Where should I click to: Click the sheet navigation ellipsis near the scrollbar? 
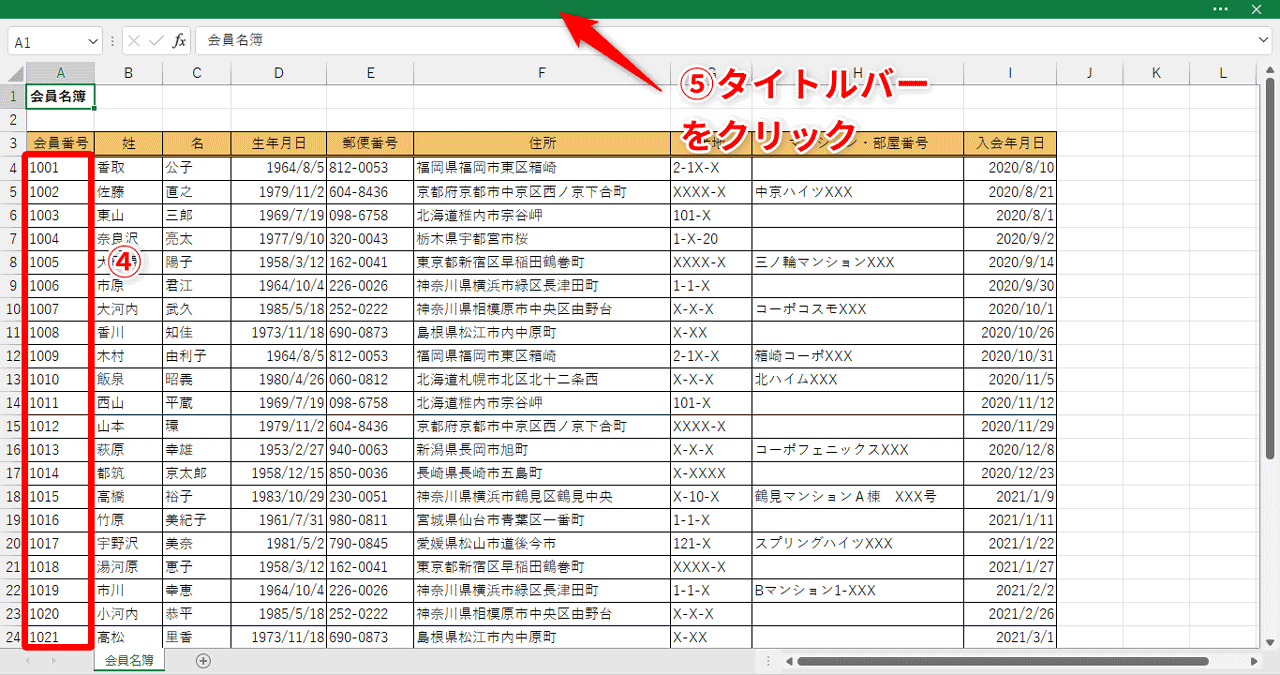click(x=767, y=661)
